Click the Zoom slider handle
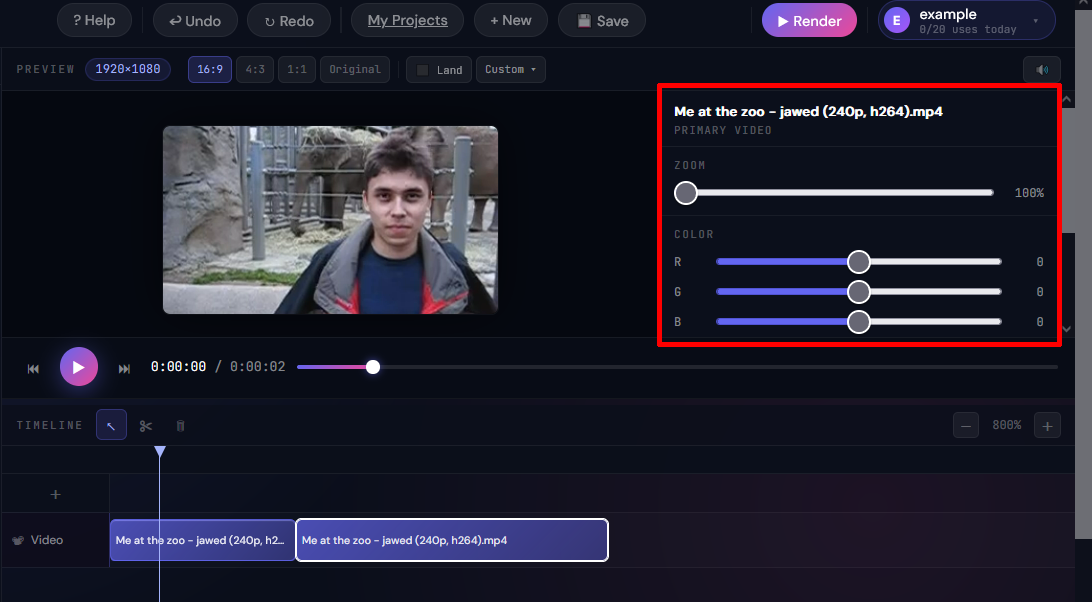The width and height of the screenshot is (1092, 602). coord(686,193)
